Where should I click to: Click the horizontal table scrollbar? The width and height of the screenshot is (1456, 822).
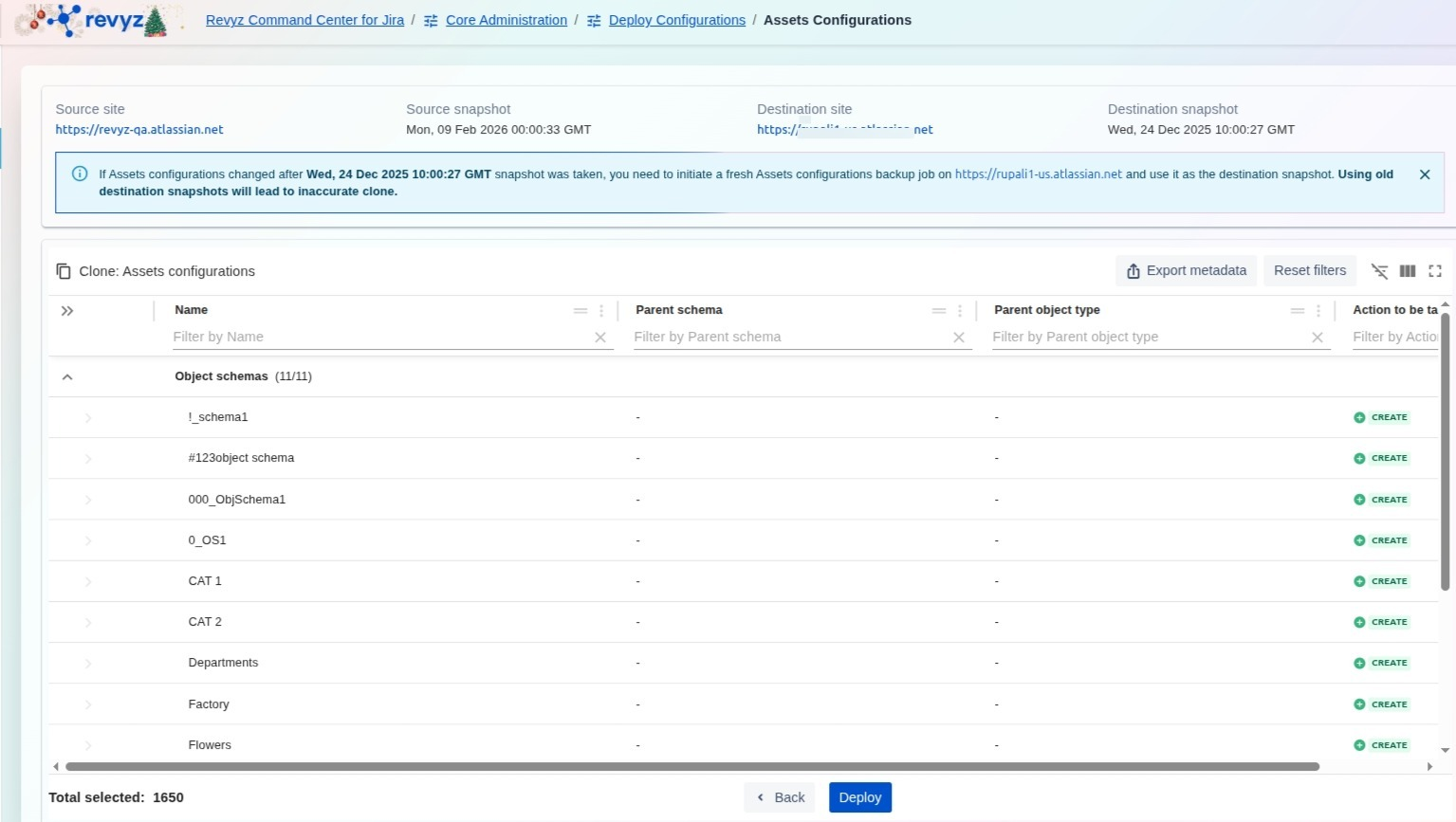(692, 766)
